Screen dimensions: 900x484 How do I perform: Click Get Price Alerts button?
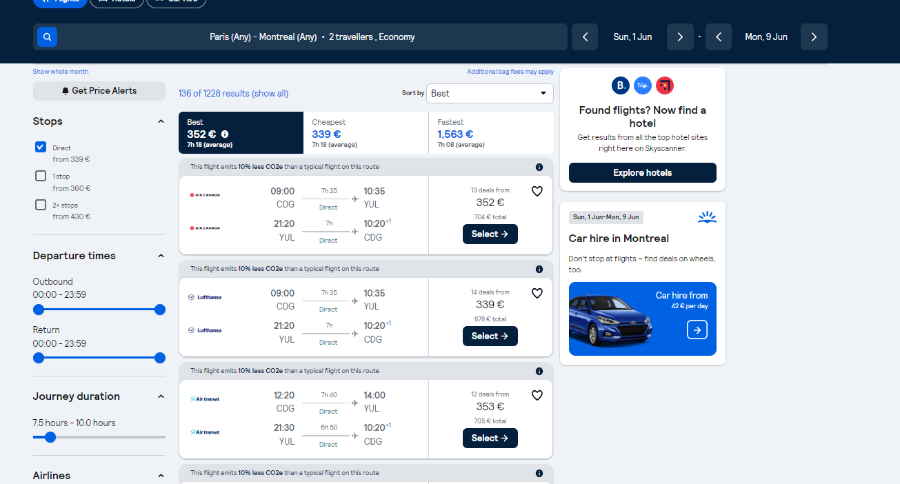pos(99,91)
